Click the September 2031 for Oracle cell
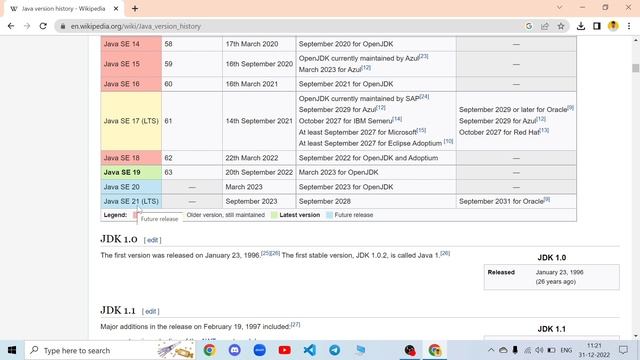The height and width of the screenshot is (360, 640). pos(516,201)
